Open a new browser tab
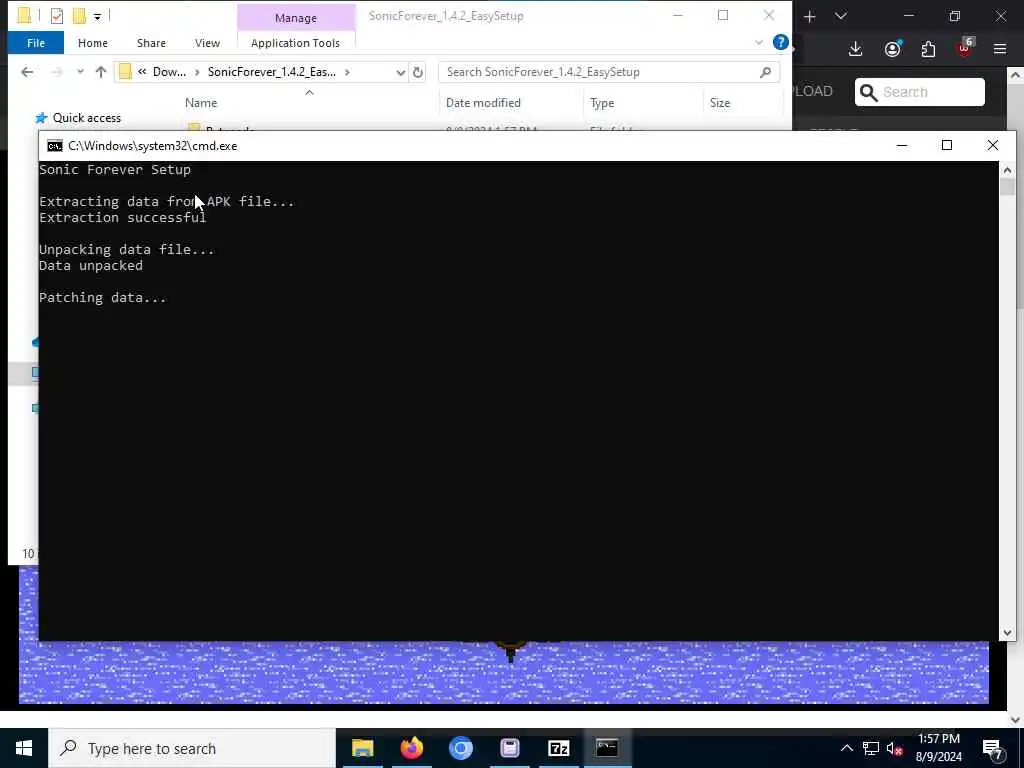 tap(810, 16)
